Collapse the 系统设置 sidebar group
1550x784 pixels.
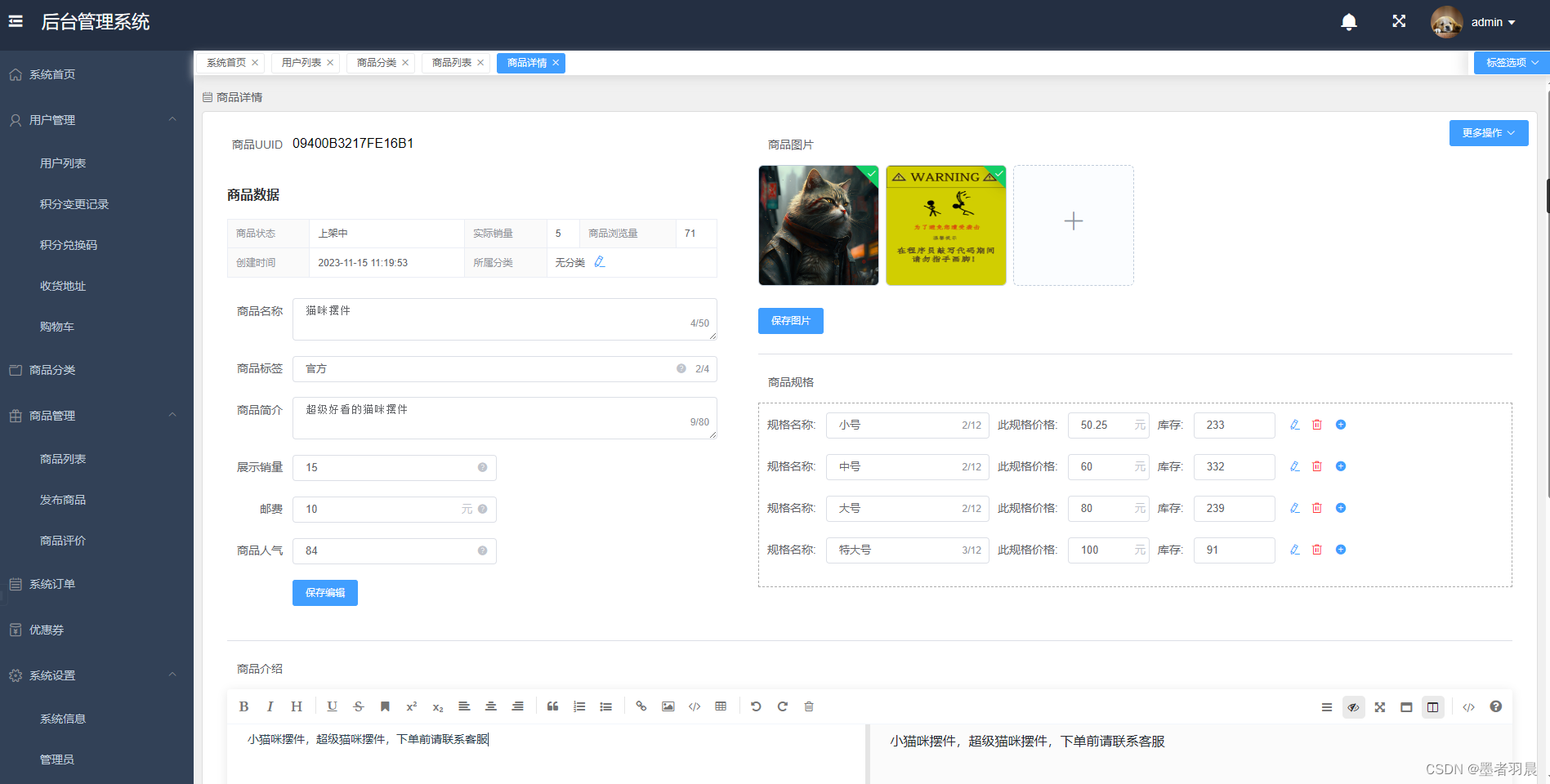point(172,675)
